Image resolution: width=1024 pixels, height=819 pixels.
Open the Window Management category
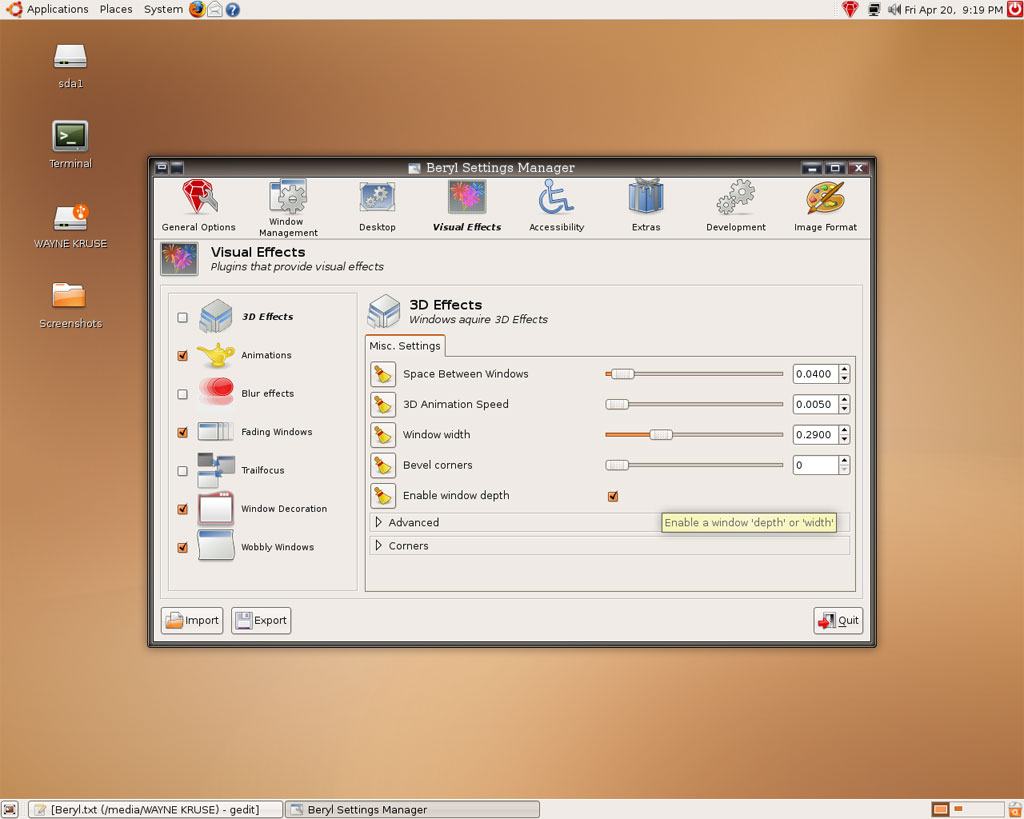(x=288, y=208)
